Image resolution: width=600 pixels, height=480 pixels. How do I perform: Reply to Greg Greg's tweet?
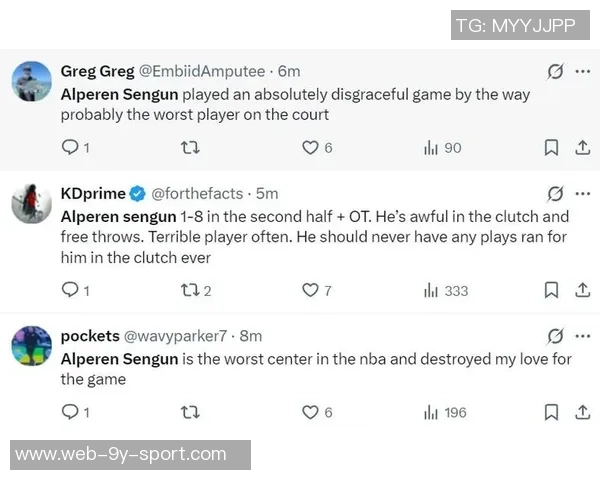click(70, 148)
